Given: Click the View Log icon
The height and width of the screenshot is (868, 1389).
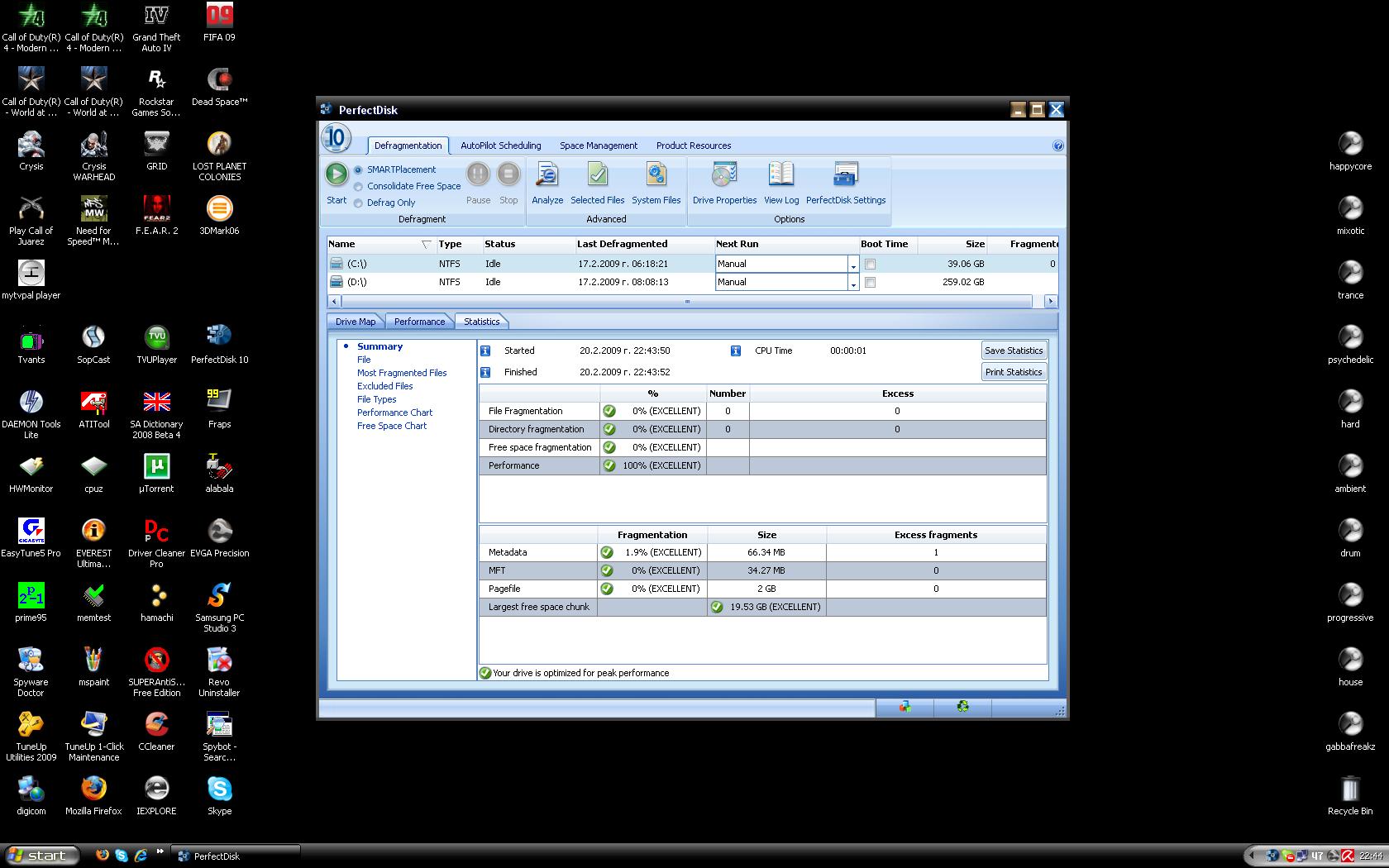Looking at the screenshot, I should (780, 174).
